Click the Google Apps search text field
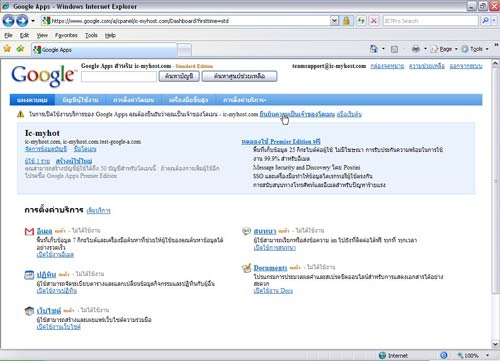 [x=119, y=76]
